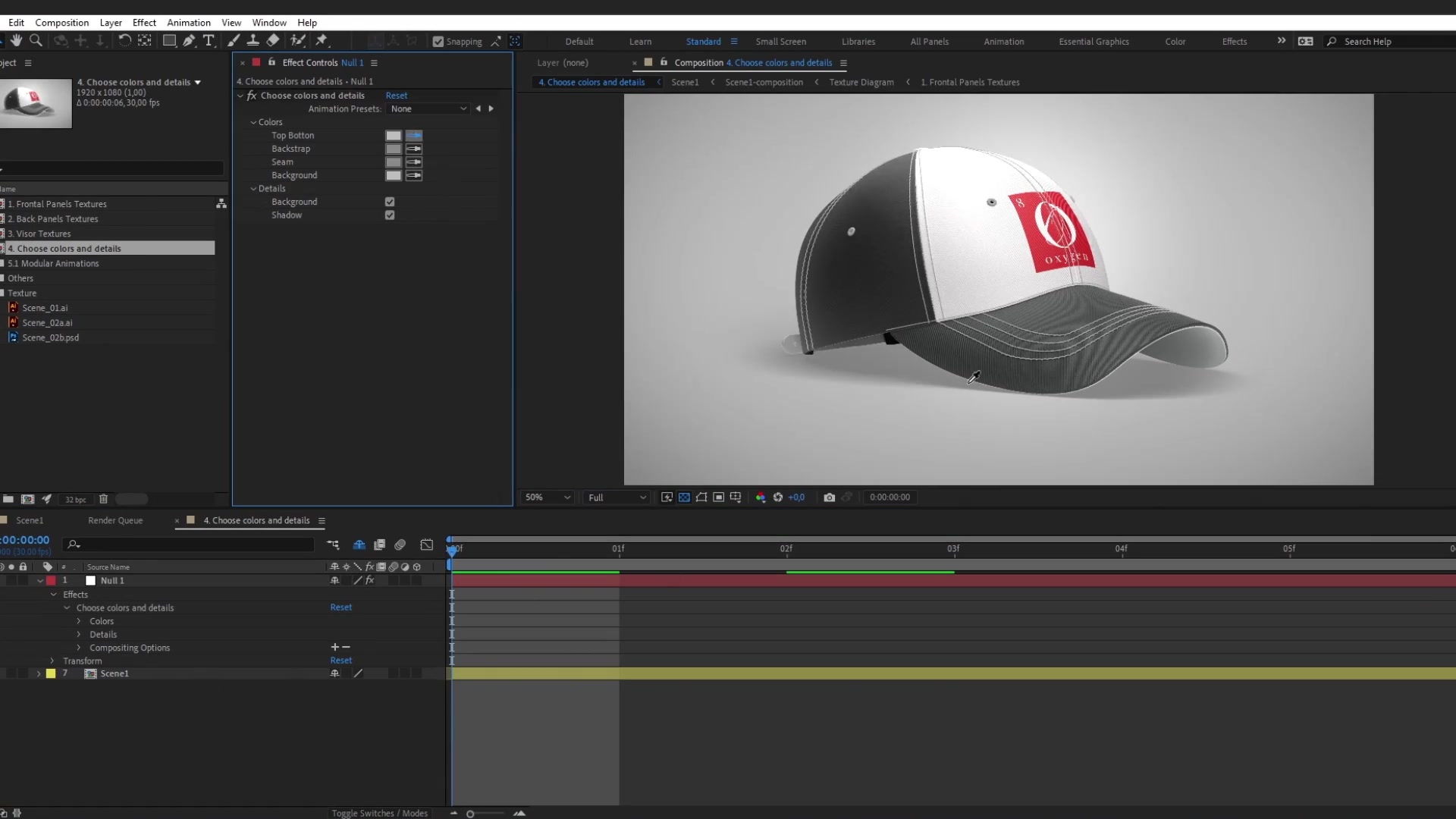Switch to the Render Queue tab

click(115, 520)
